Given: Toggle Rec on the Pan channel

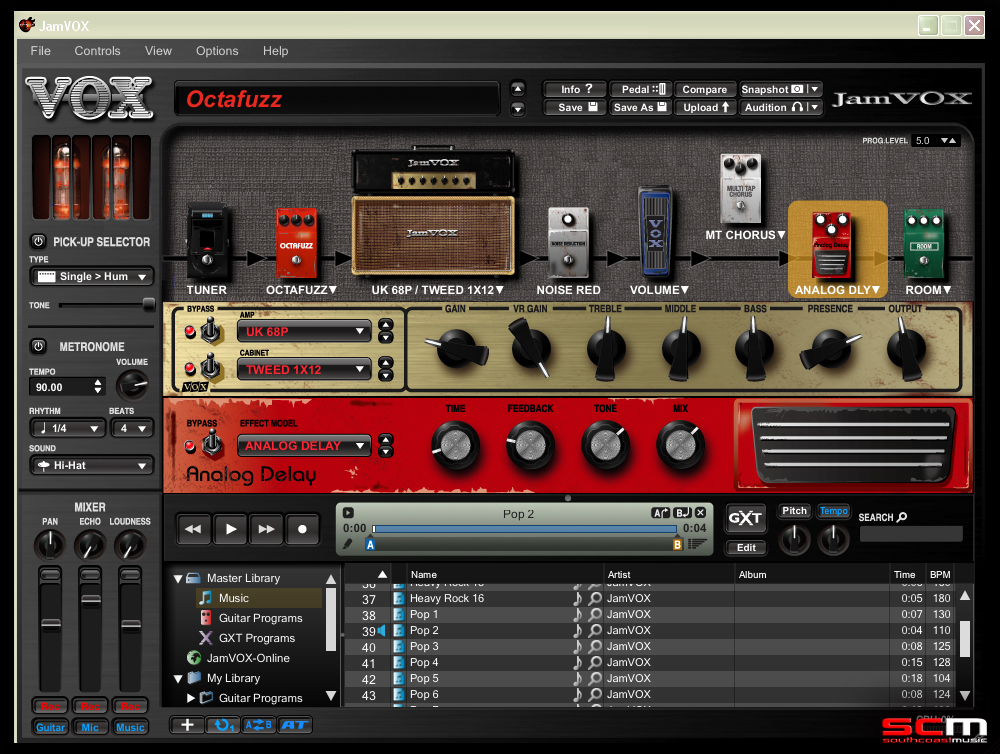Looking at the screenshot, I should pyautogui.click(x=50, y=706).
